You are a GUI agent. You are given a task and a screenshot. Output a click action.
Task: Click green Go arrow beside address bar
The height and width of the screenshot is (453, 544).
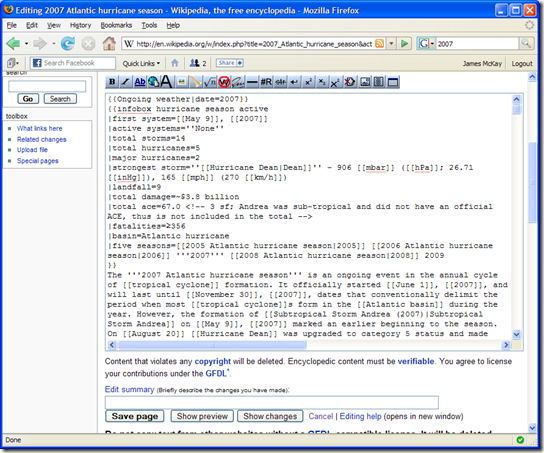coord(404,44)
